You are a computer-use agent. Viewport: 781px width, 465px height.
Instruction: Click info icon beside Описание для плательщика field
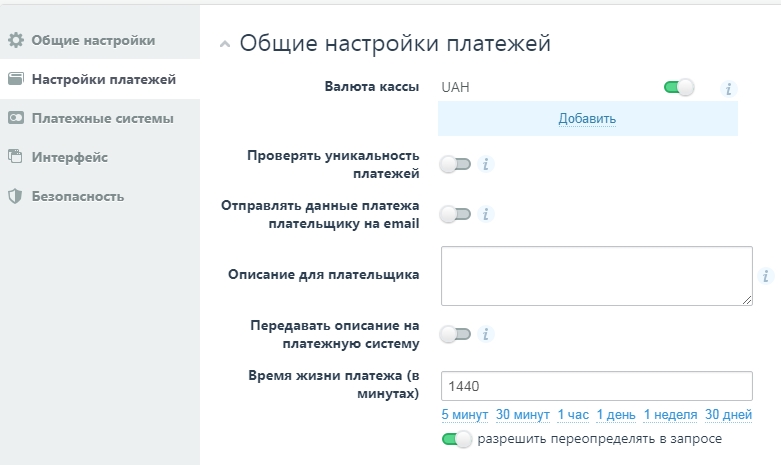(x=767, y=276)
